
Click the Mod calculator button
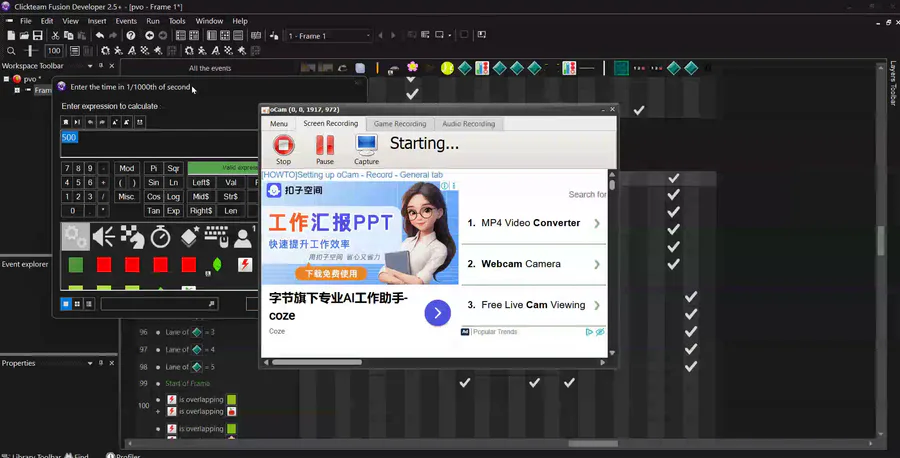pyautogui.click(x=127, y=168)
